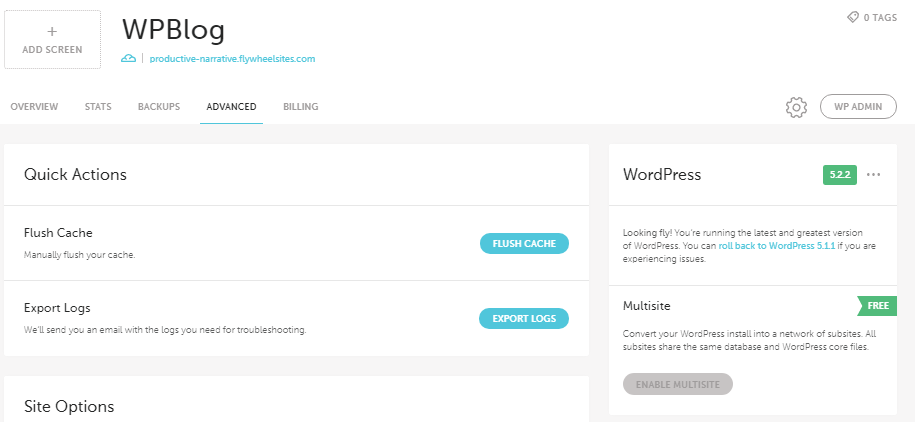The height and width of the screenshot is (422, 915).
Task: Click the Quick Actions heading
Action: click(x=75, y=175)
